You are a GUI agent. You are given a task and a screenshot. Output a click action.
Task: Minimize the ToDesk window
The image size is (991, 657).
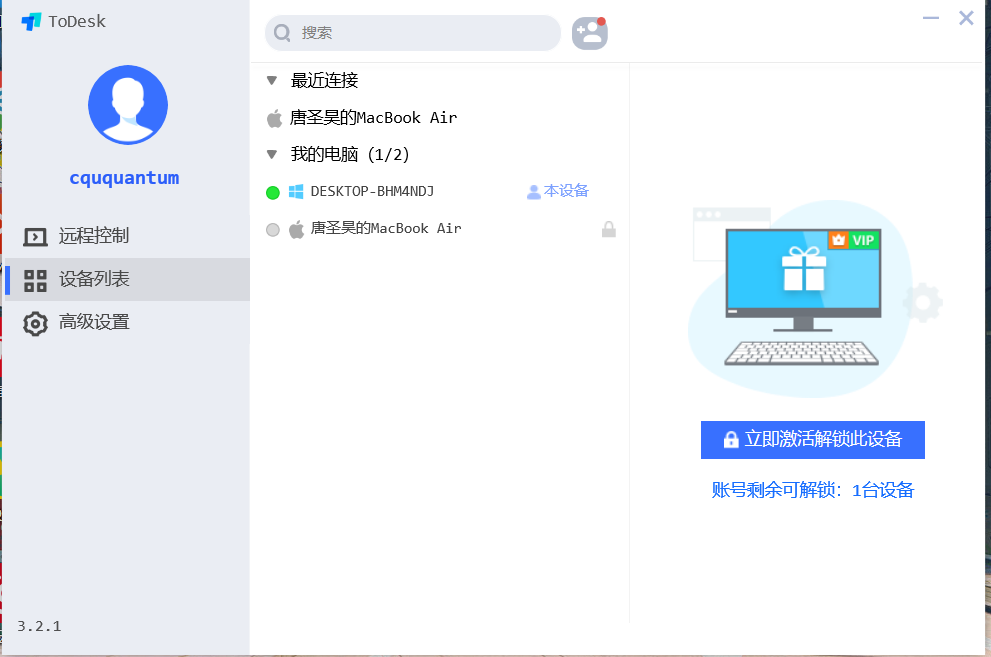click(930, 18)
